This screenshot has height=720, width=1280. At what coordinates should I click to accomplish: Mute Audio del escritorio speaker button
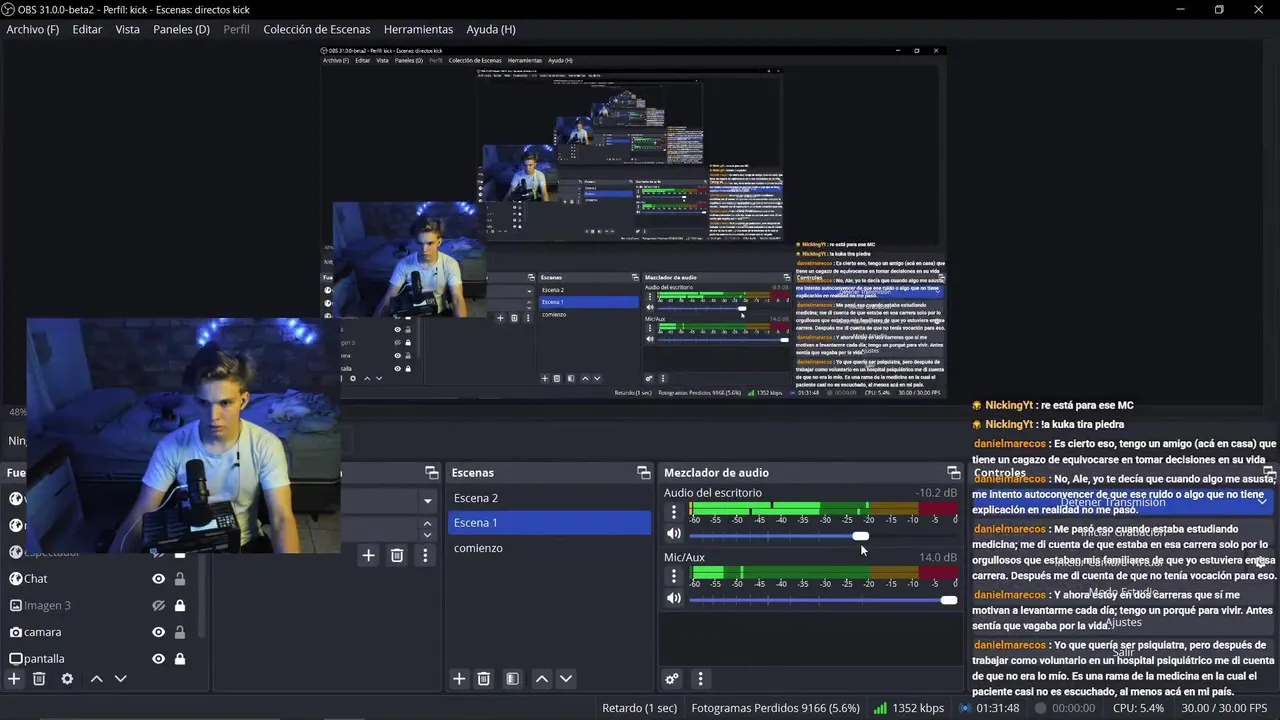tap(674, 534)
